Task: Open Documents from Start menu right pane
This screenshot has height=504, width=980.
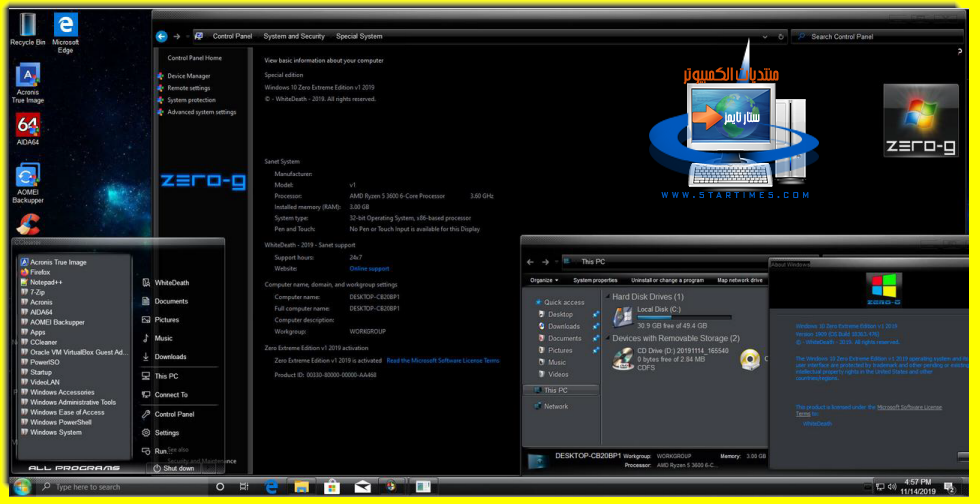Action: pos(171,301)
